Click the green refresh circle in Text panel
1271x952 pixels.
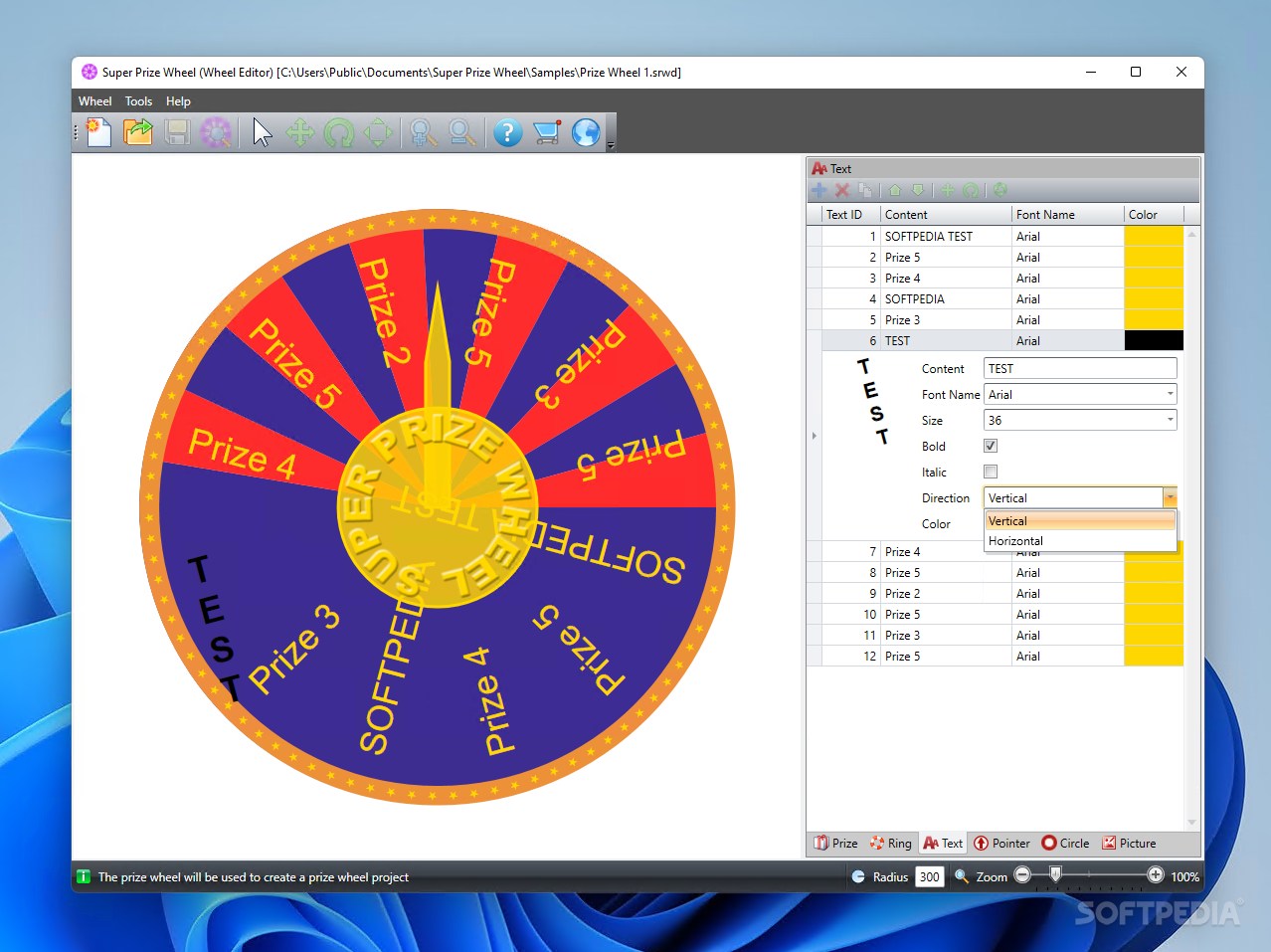[x=999, y=190]
